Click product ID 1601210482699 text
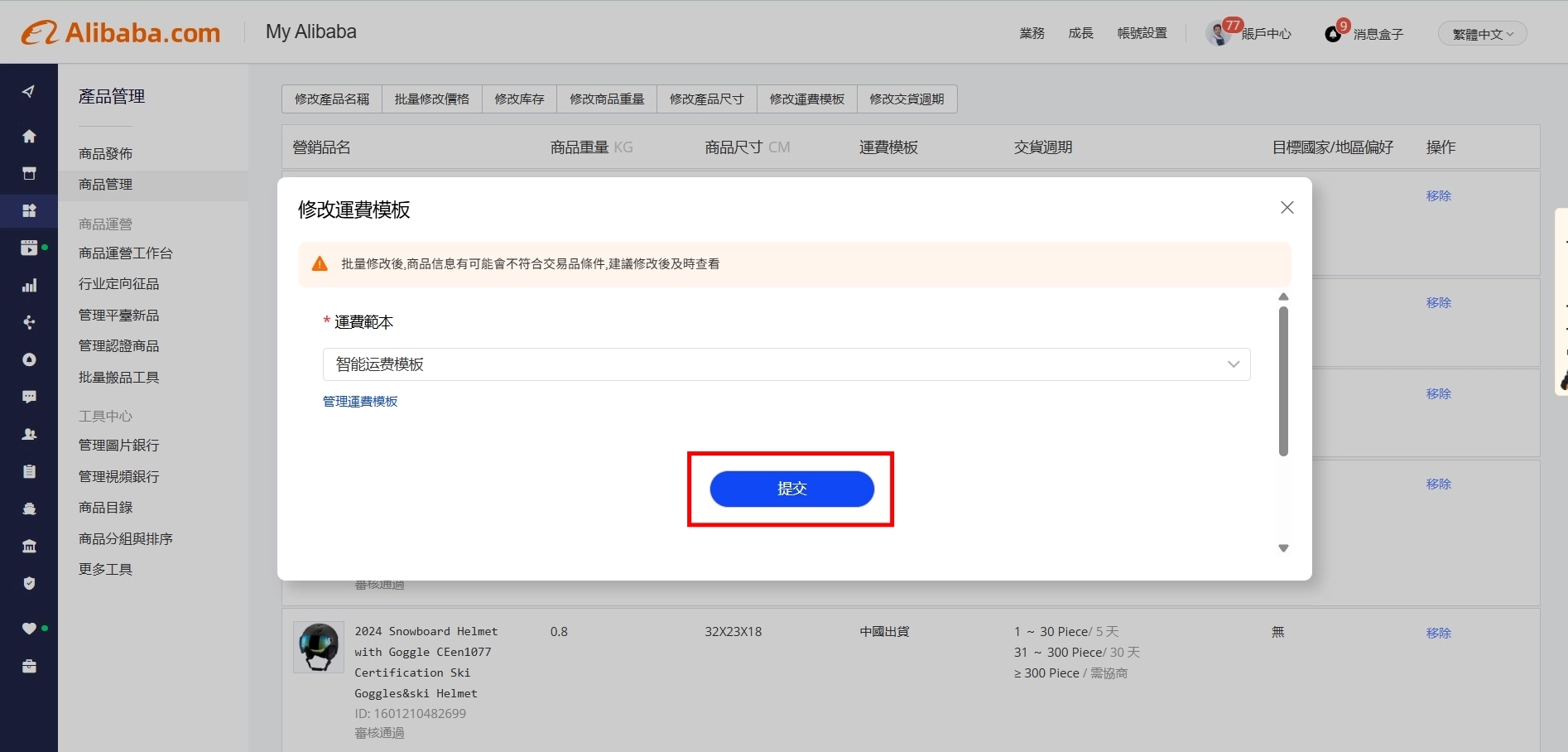Image resolution: width=1568 pixels, height=752 pixels. [411, 713]
